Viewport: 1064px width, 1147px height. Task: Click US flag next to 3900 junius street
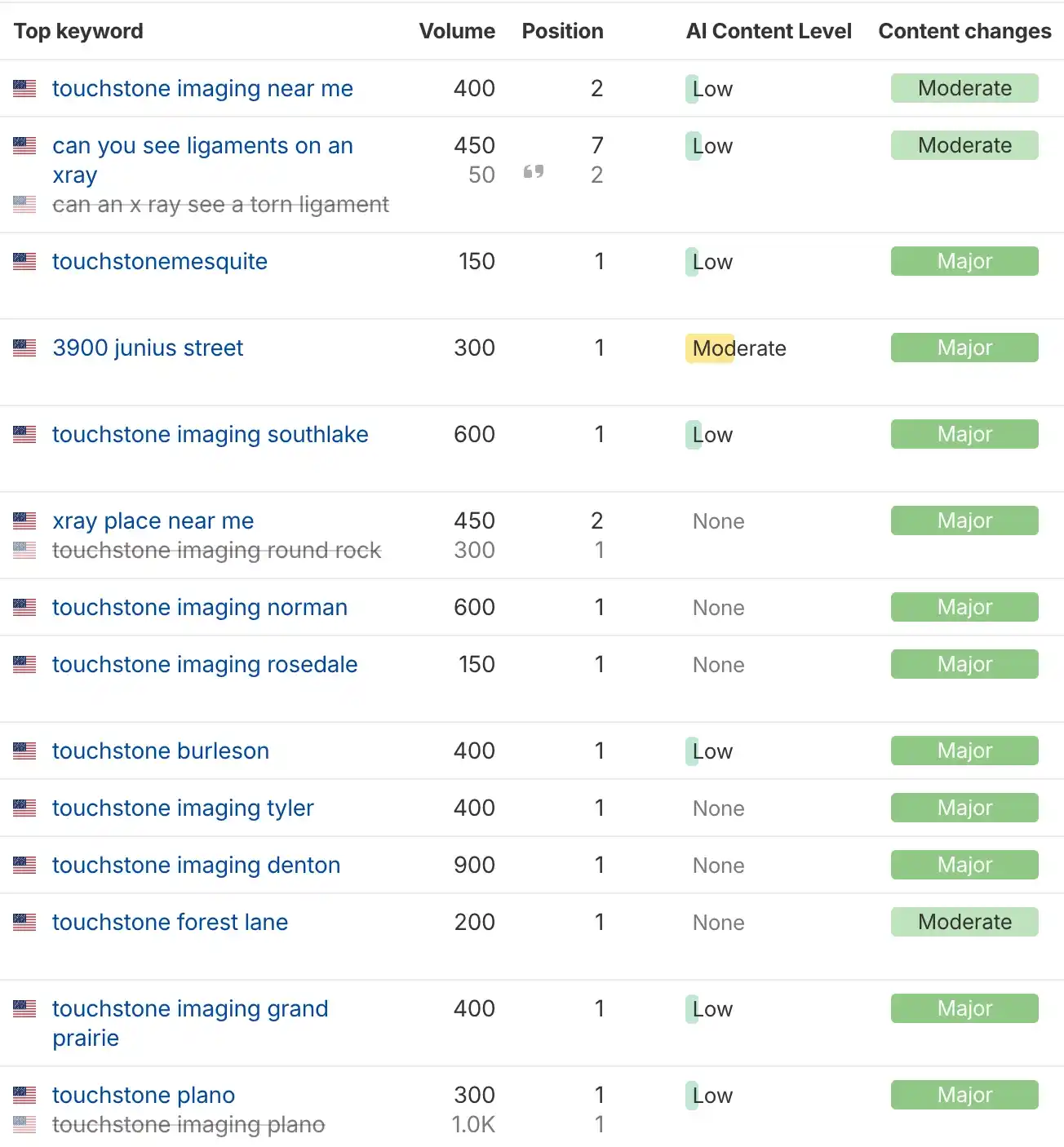tap(24, 348)
